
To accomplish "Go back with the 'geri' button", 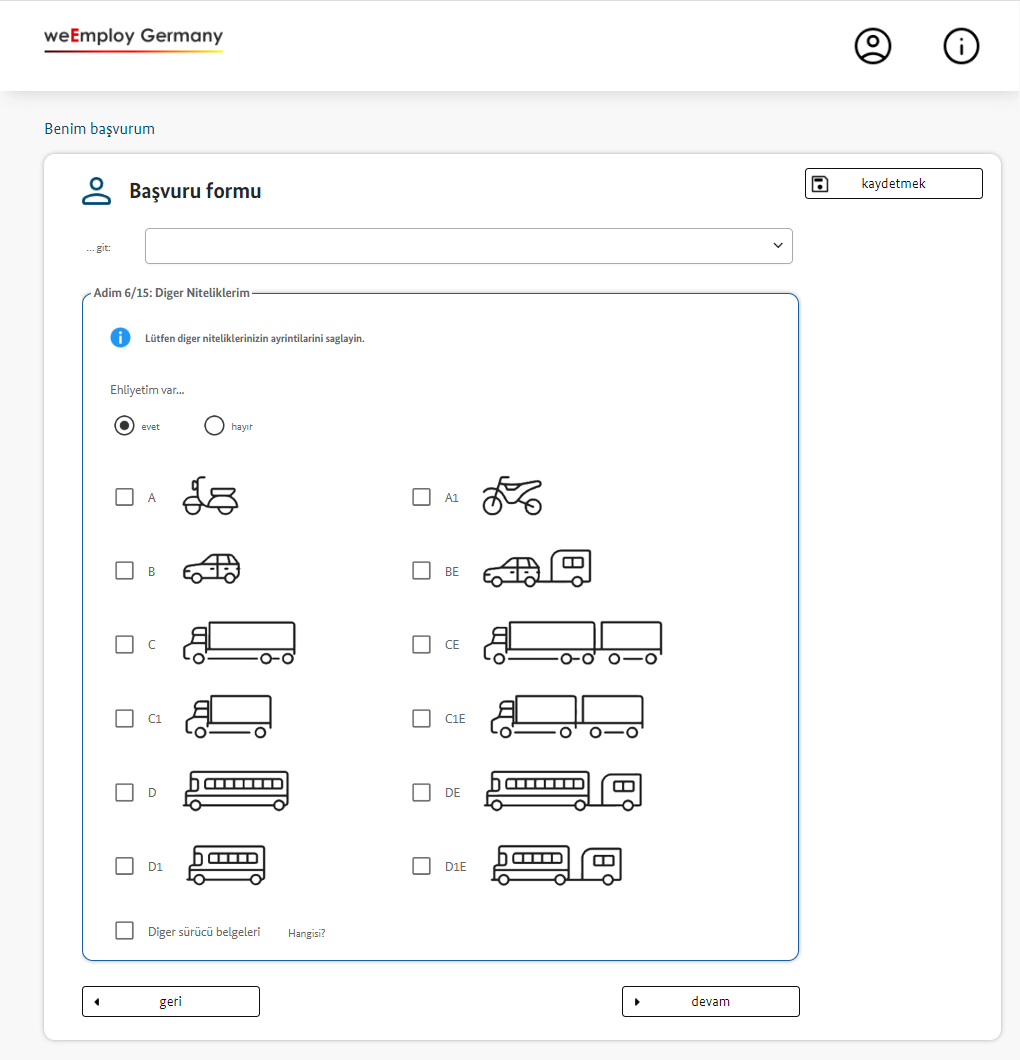I will click(x=171, y=1001).
